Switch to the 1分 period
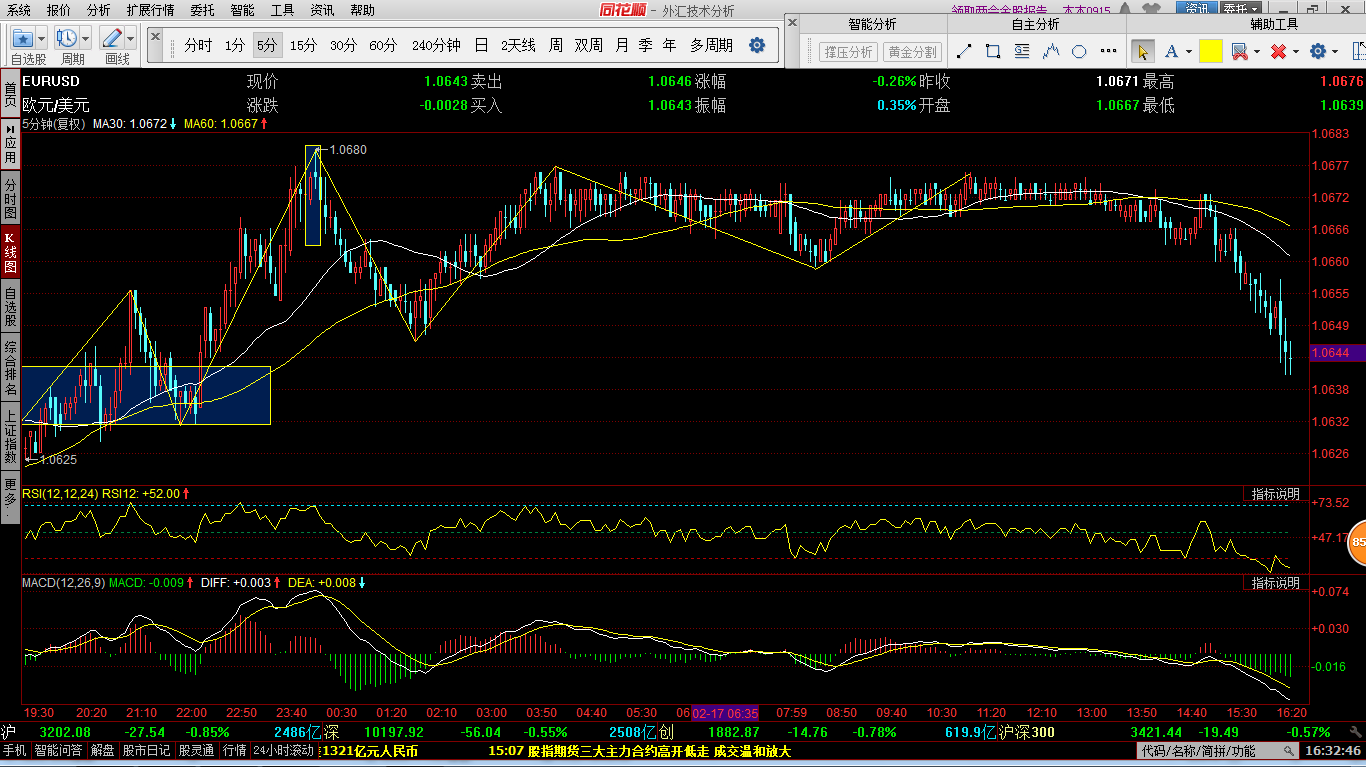Screen dimensions: 1366x767 (x=234, y=45)
